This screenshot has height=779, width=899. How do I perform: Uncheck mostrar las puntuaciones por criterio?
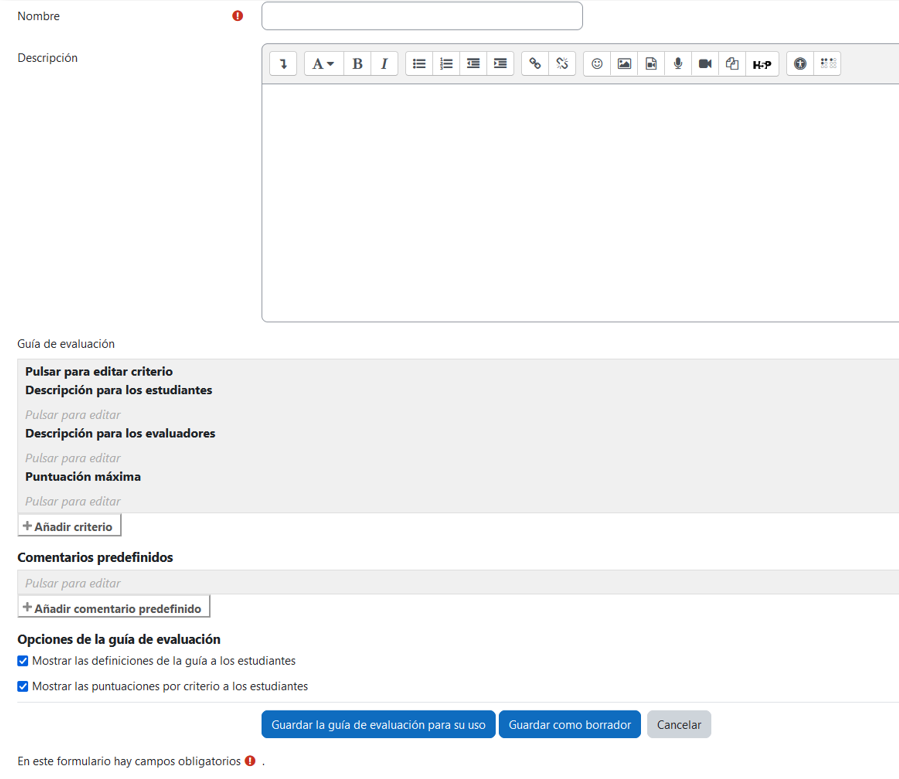click(x=22, y=686)
